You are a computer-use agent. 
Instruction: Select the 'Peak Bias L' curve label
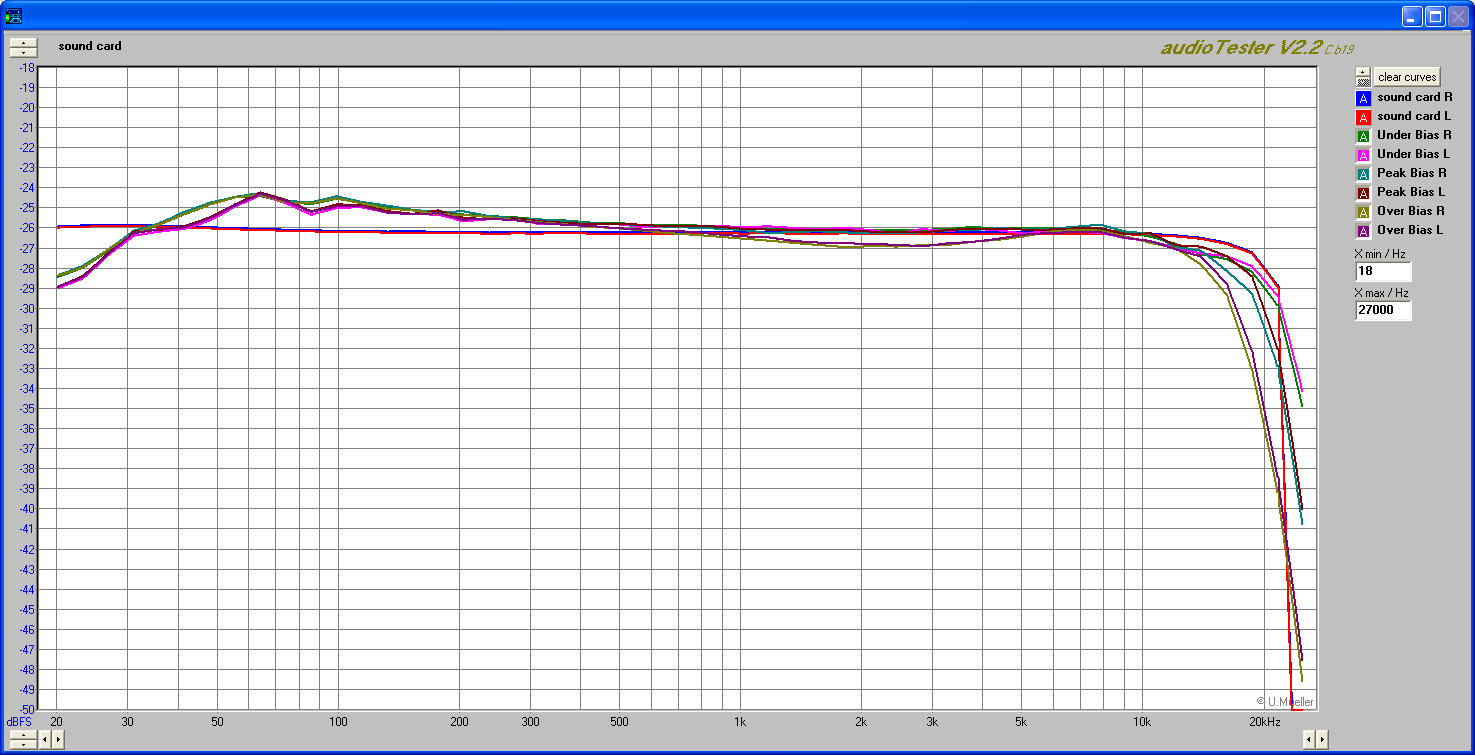(x=1411, y=192)
